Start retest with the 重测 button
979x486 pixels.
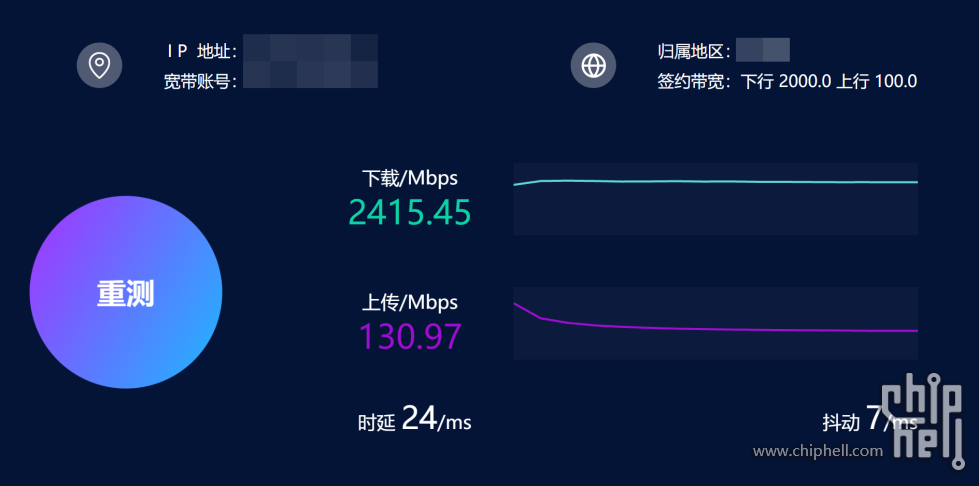pyautogui.click(x=125, y=292)
